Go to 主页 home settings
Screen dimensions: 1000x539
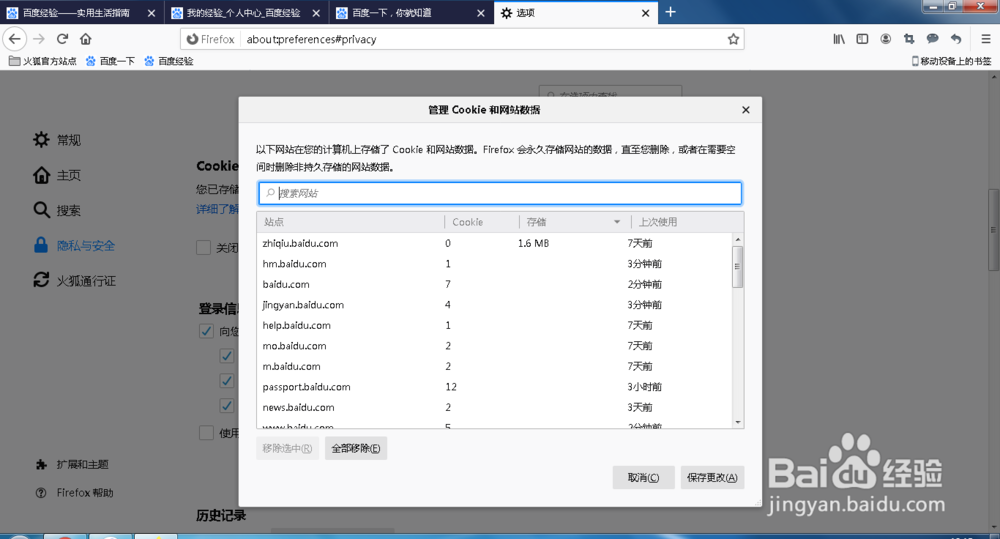pyautogui.click(x=57, y=175)
